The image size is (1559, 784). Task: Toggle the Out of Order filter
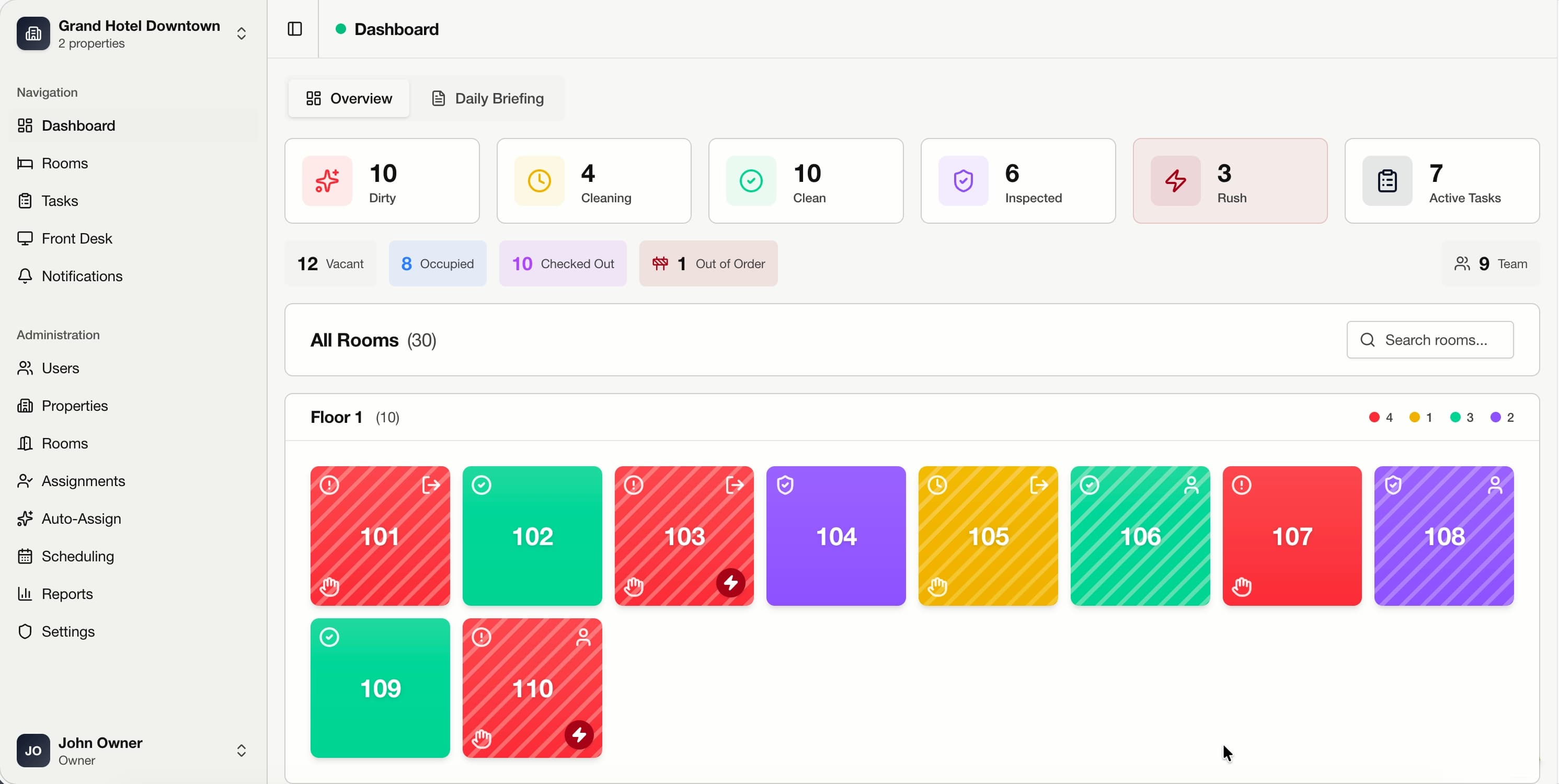tap(707, 263)
